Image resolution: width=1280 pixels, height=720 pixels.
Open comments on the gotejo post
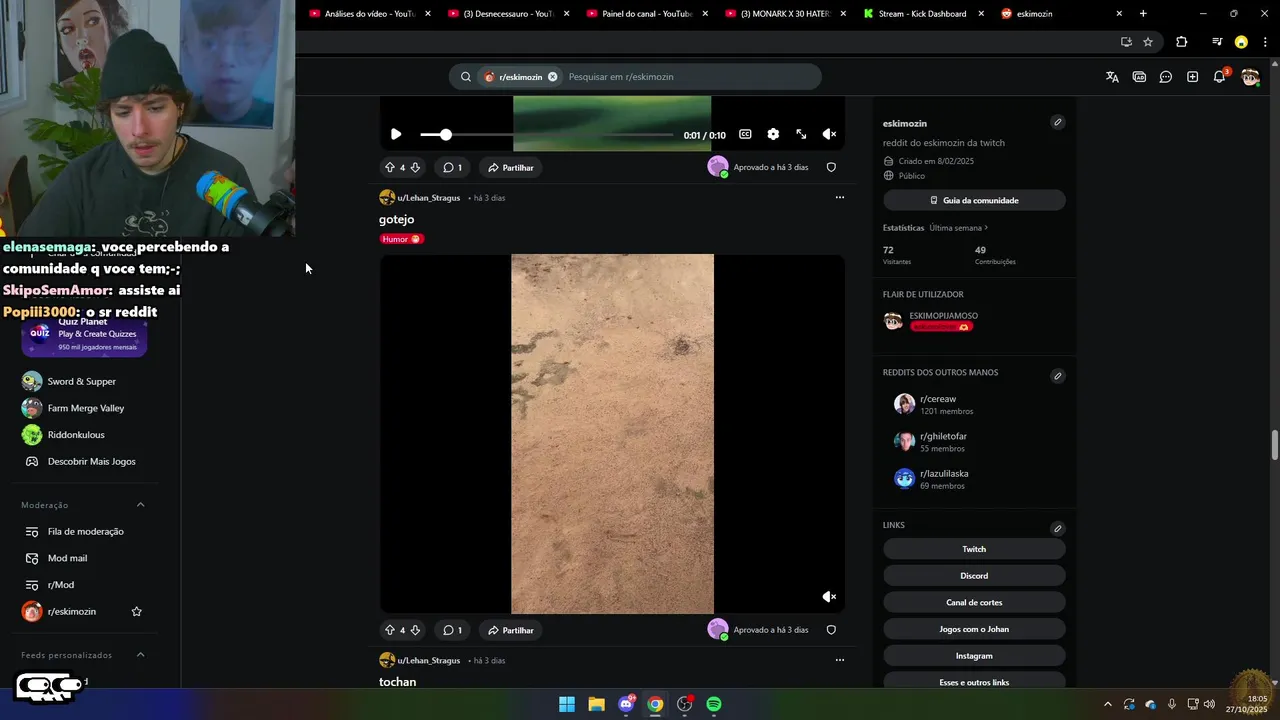point(452,630)
